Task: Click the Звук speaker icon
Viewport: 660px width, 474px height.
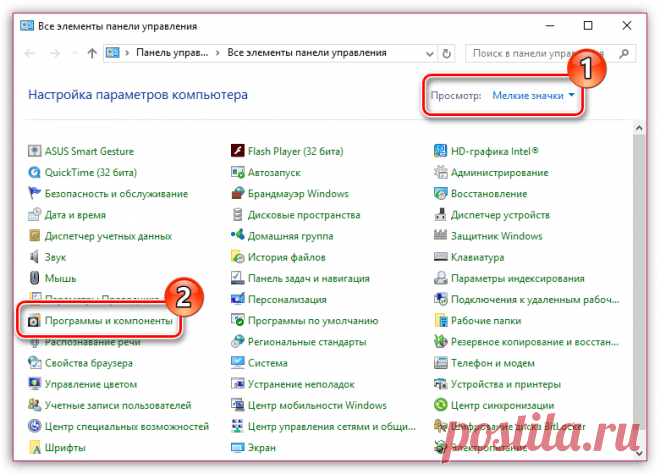Action: (x=36, y=257)
